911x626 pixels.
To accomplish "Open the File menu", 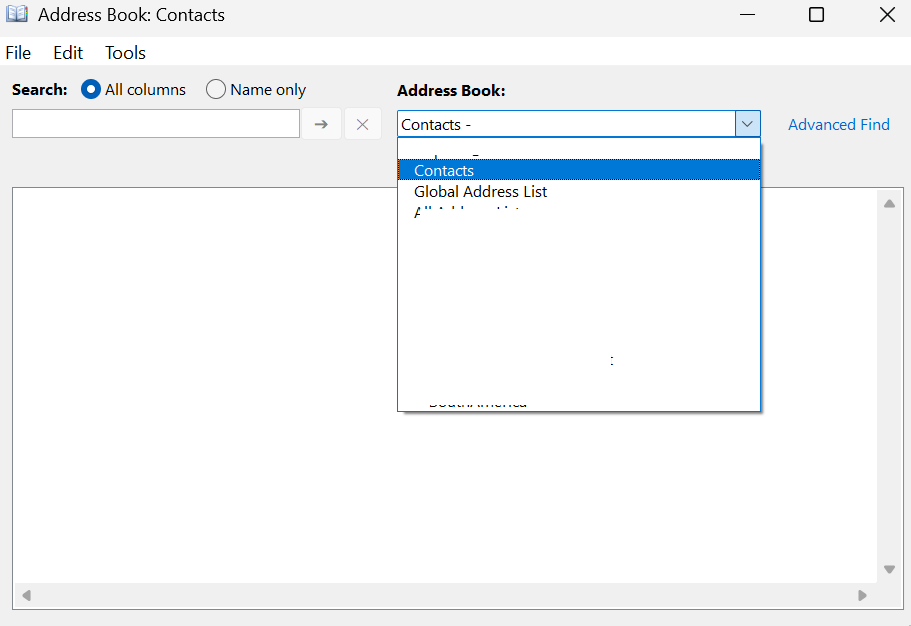I will pos(18,53).
